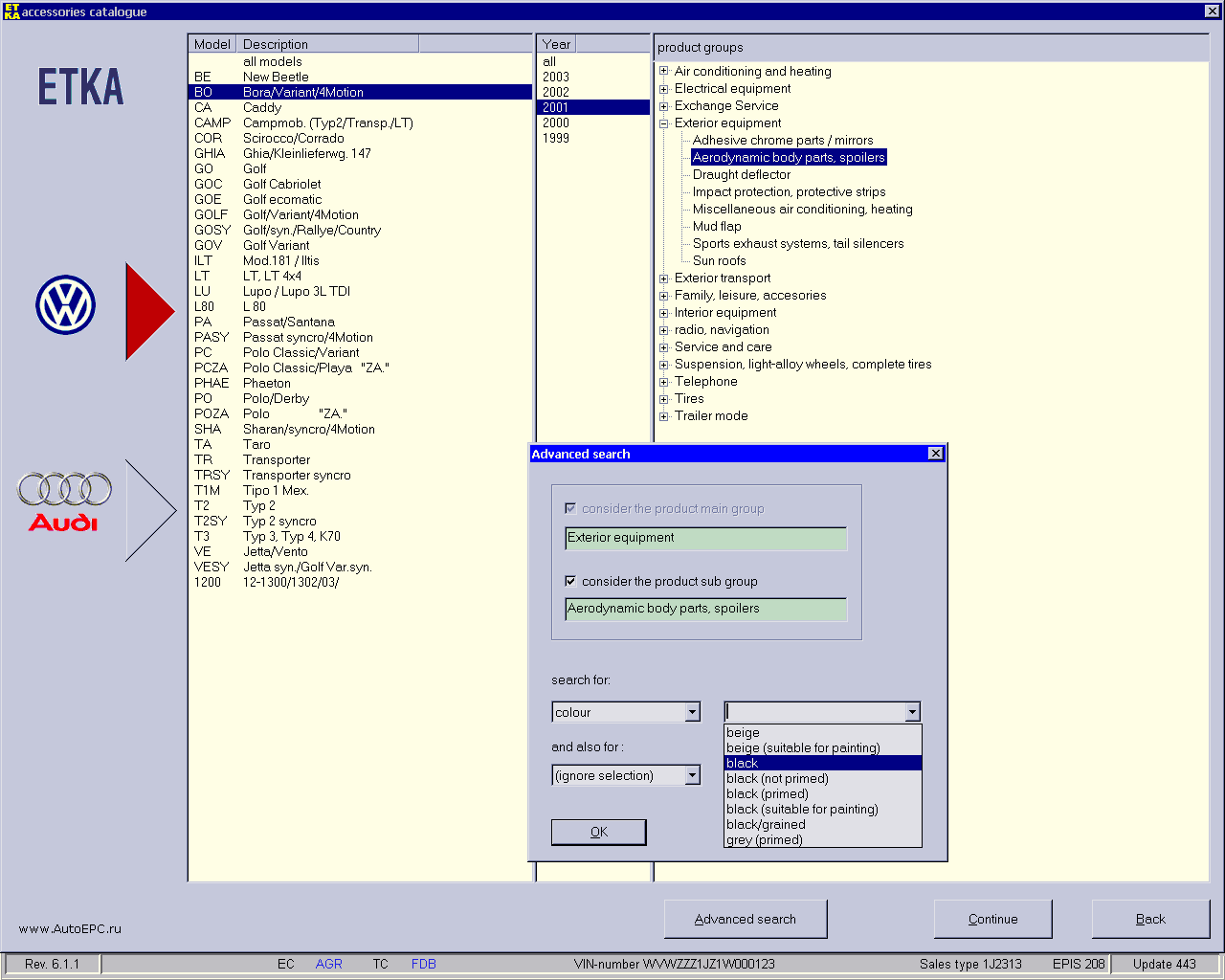The width and height of the screenshot is (1225, 980).
Task: Choose grey (primed) colour option
Action: pos(823,839)
